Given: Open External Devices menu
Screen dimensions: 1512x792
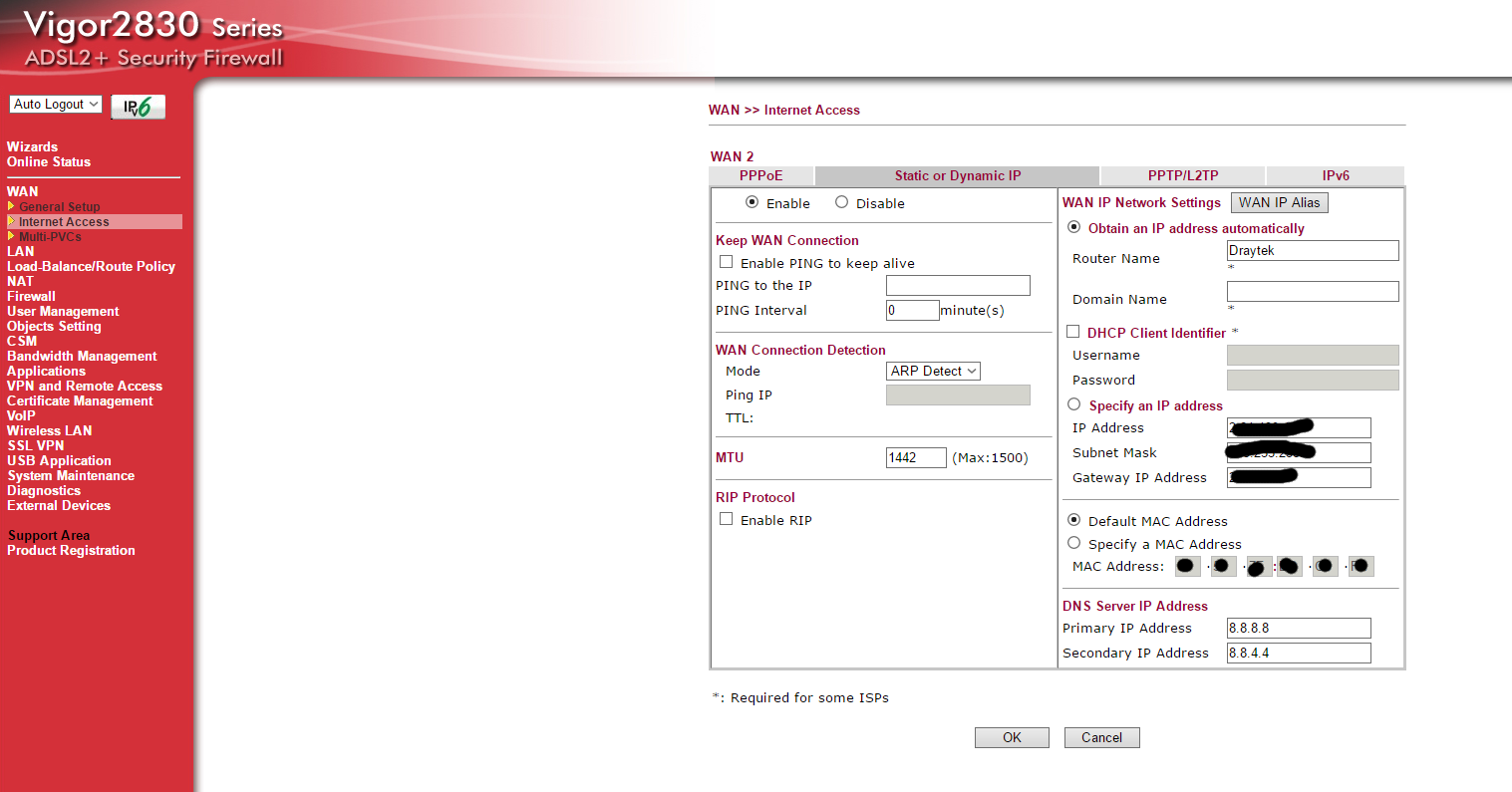Looking at the screenshot, I should [x=59, y=505].
